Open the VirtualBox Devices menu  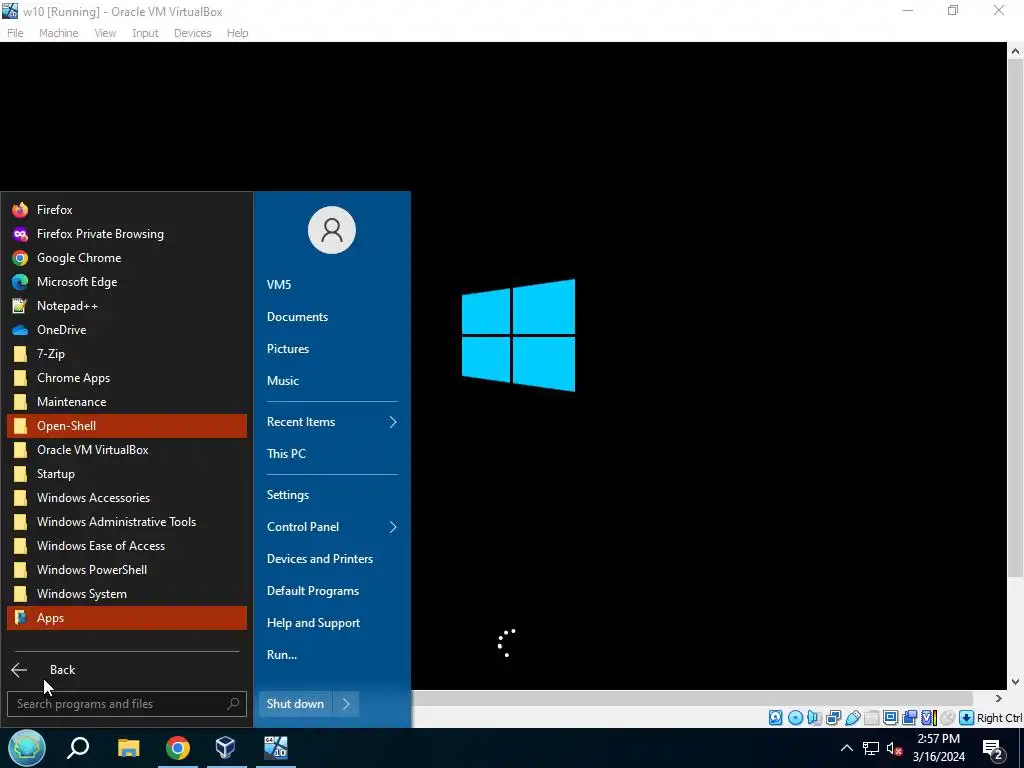[192, 33]
